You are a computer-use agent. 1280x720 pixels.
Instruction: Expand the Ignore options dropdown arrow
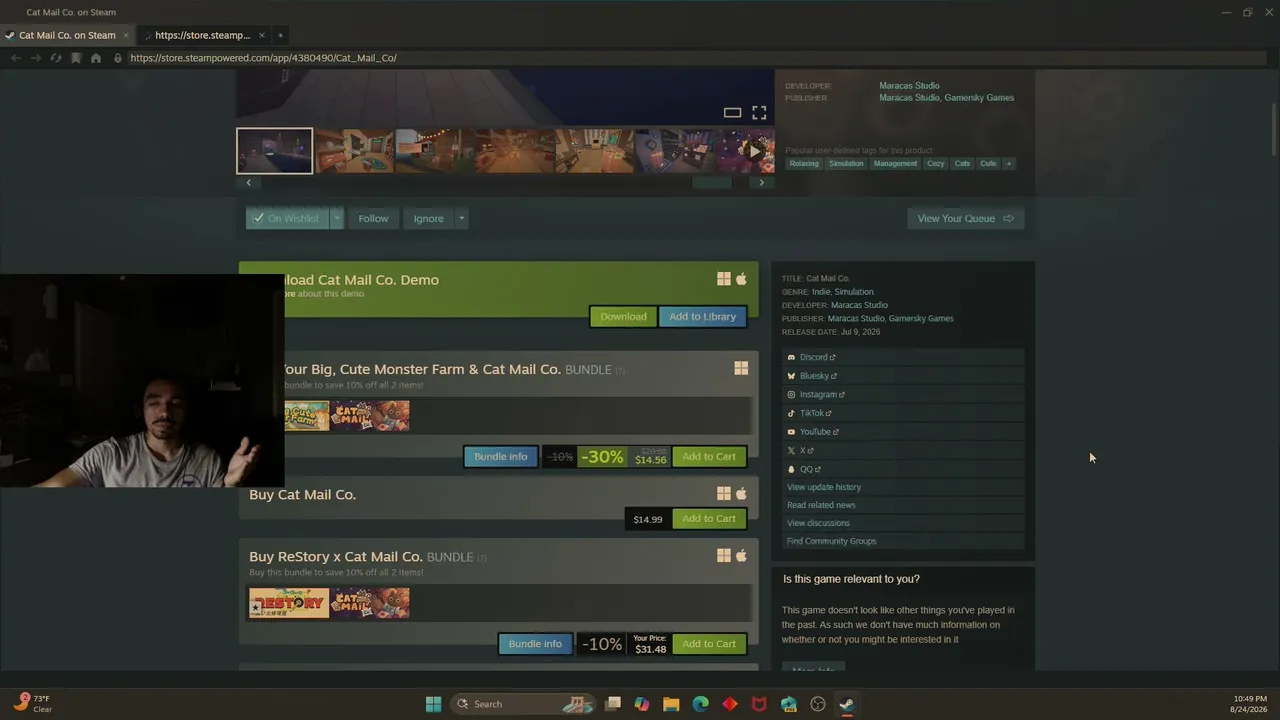461,218
